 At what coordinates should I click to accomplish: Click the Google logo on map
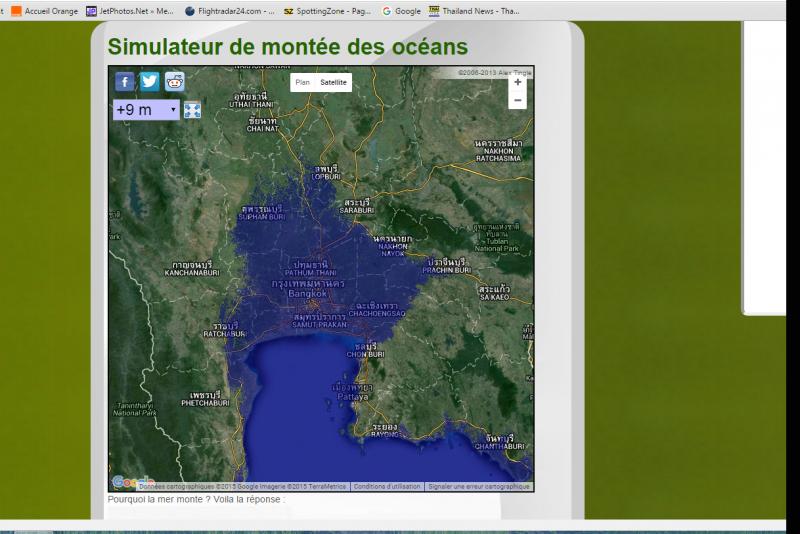click(133, 482)
